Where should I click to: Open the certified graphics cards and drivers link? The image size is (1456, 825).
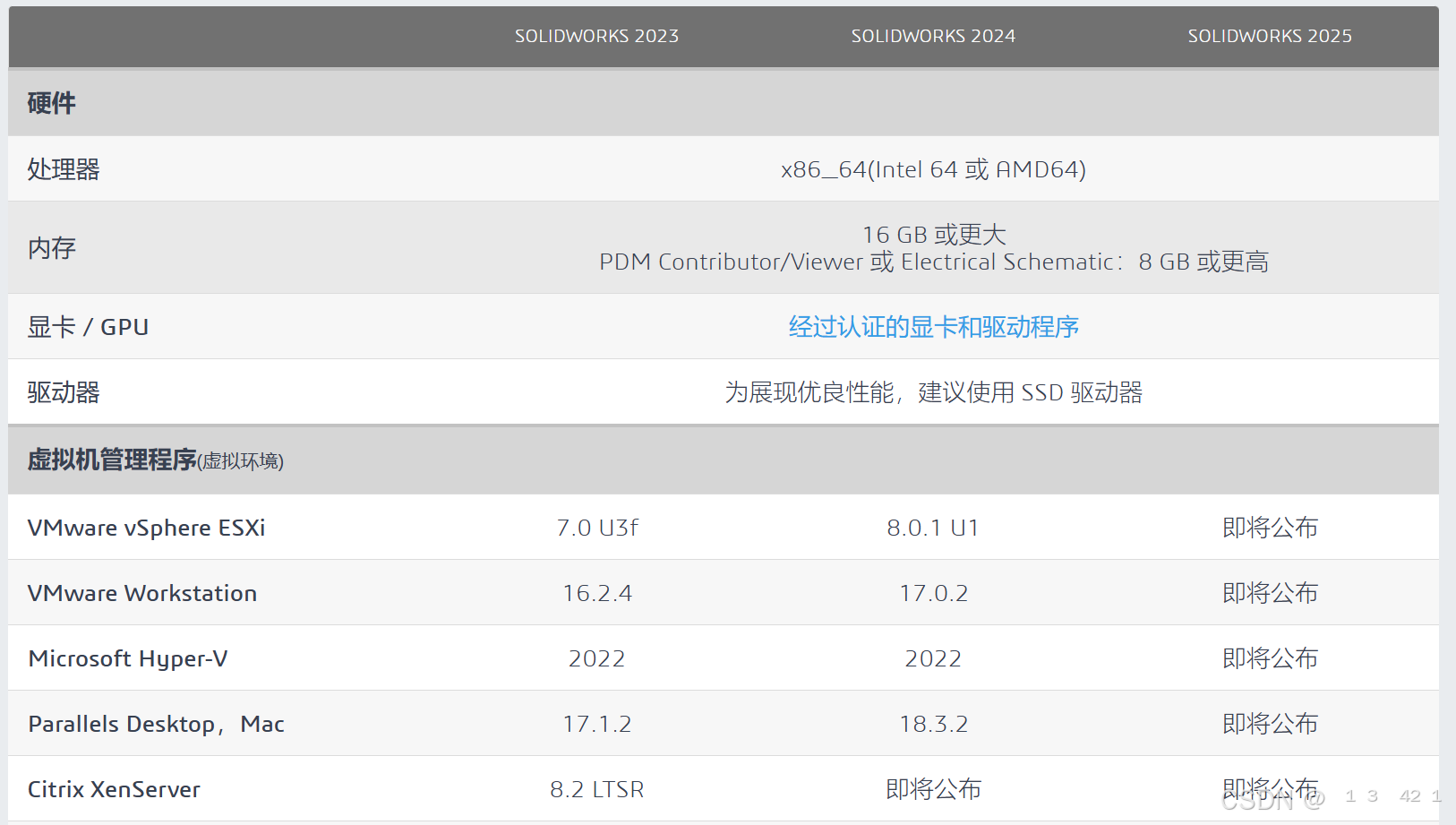coord(933,327)
